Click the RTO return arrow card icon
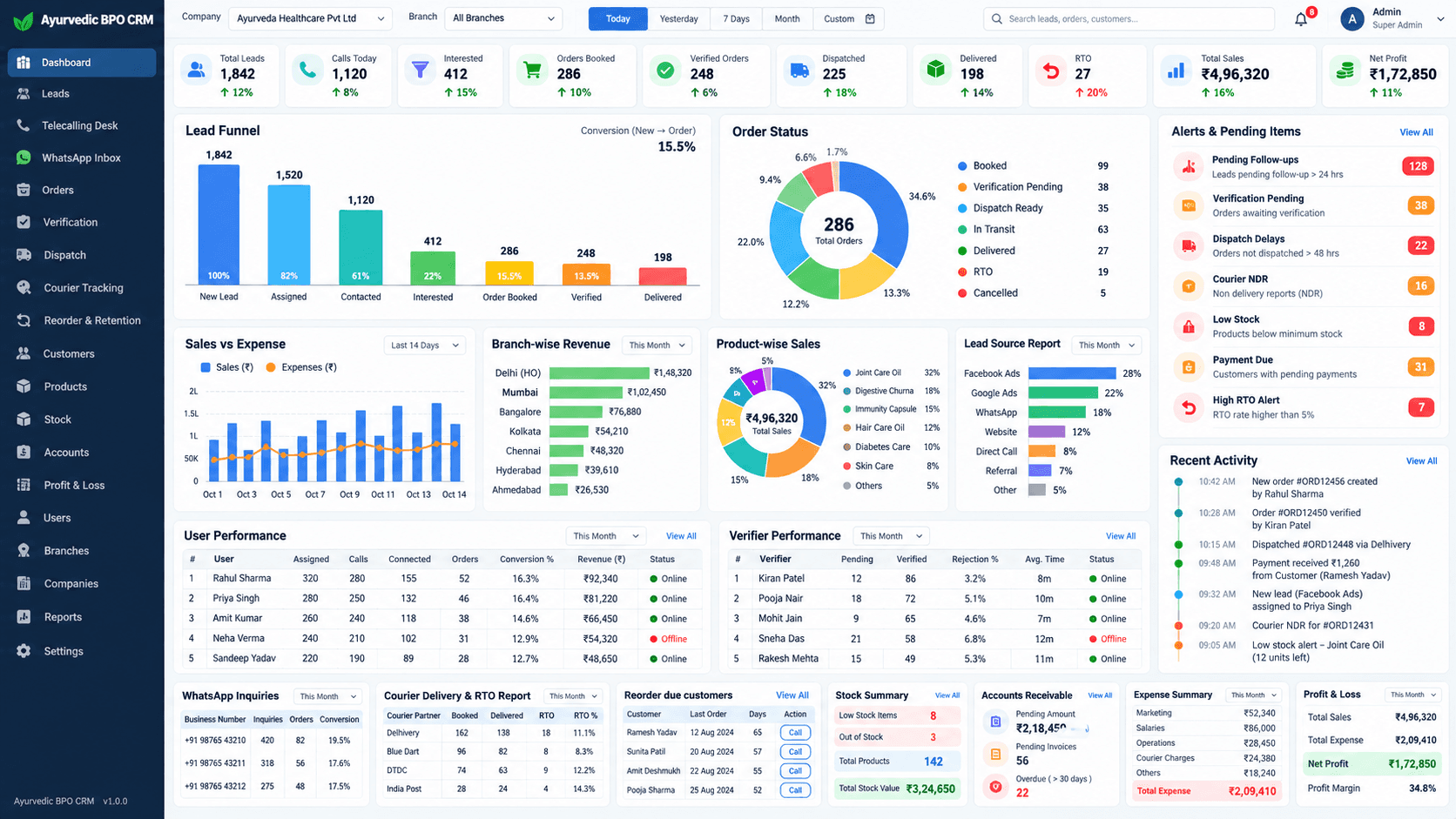The width and height of the screenshot is (1456, 819). (1051, 70)
